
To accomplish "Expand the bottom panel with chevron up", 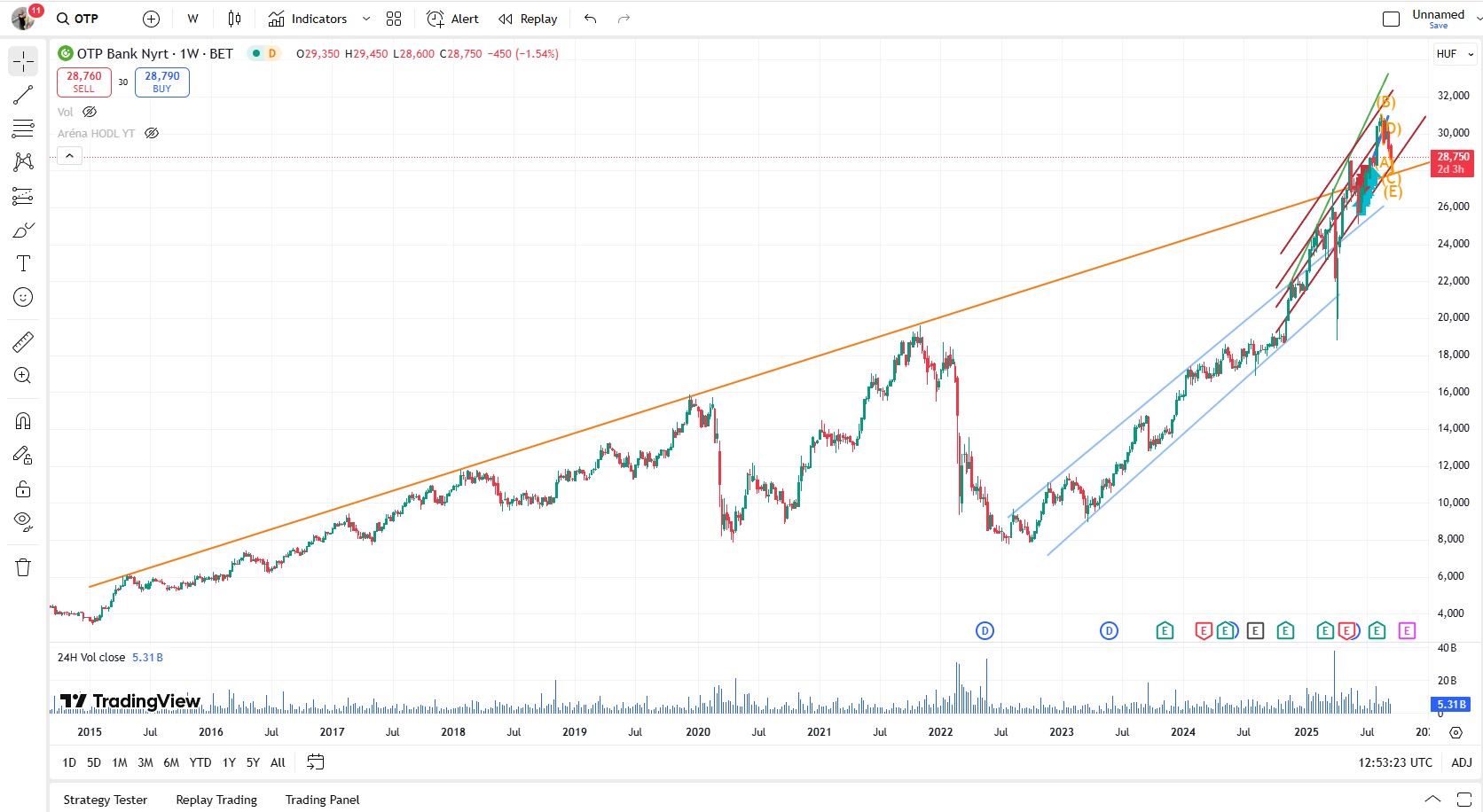I will click(x=1432, y=799).
